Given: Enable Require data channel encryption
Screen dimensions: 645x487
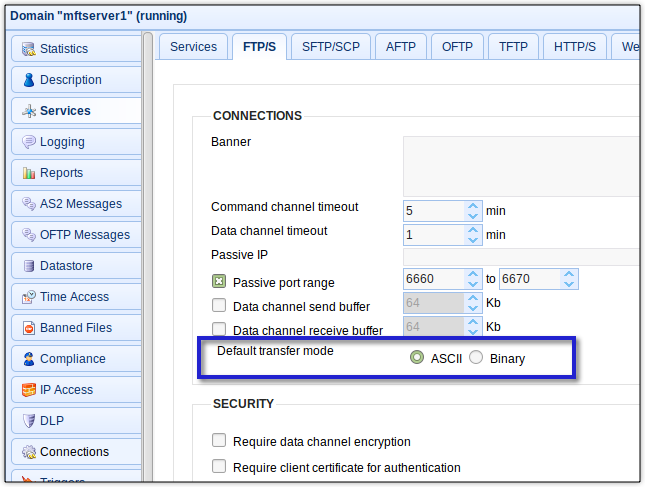Looking at the screenshot, I should (x=219, y=441).
